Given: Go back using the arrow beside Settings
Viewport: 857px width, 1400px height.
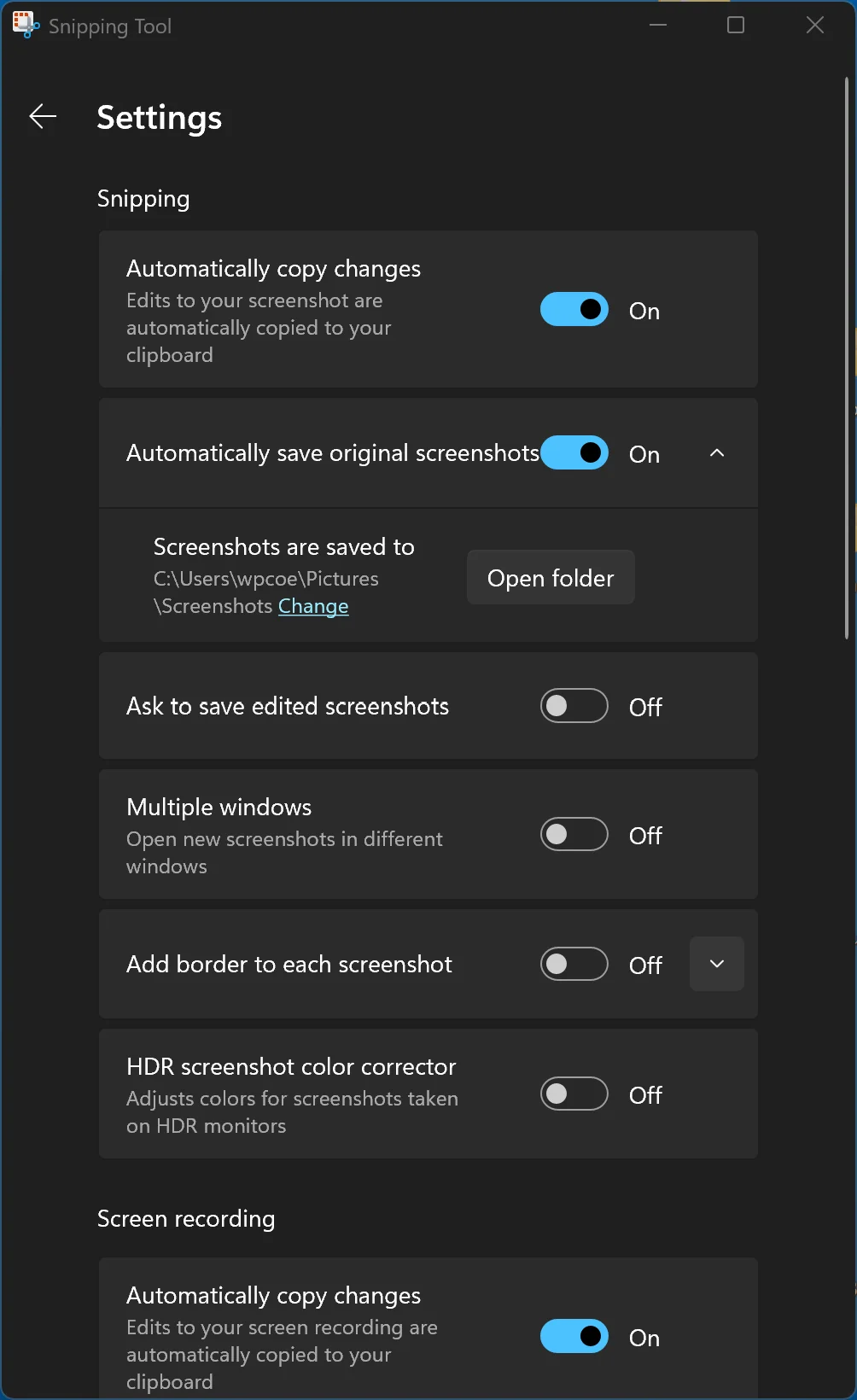Looking at the screenshot, I should (43, 116).
